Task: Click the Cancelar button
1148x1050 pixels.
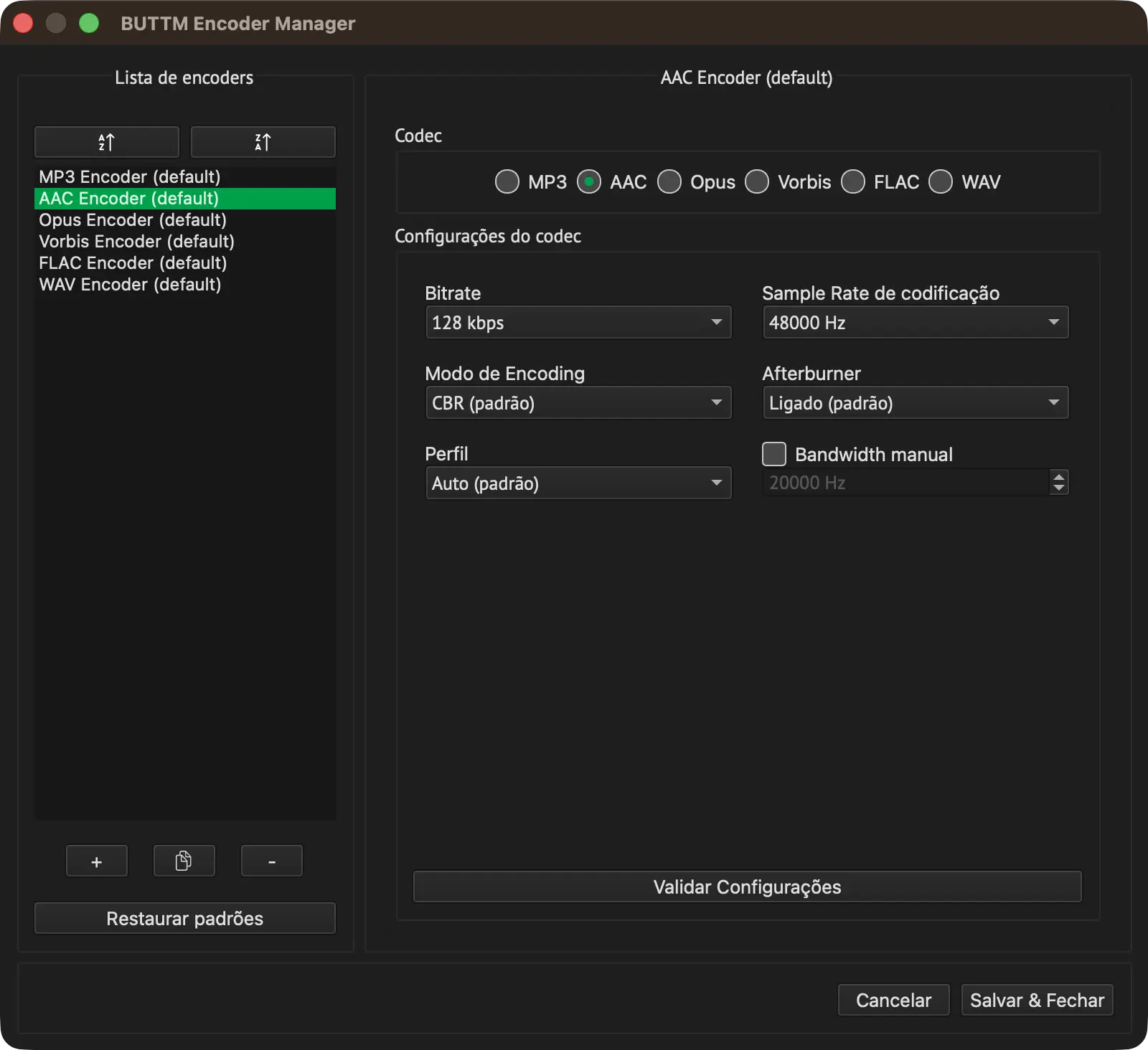Action: 894,1000
